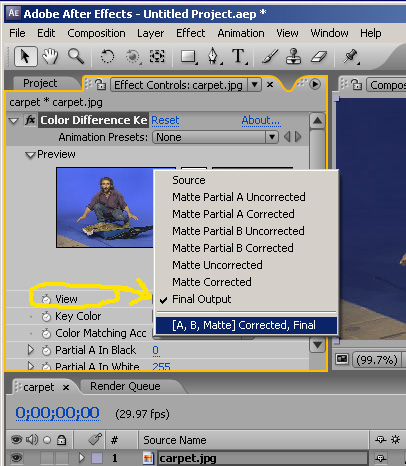Screen dimensions: 406x466
Task: Open the Window menu
Action: click(x=329, y=33)
